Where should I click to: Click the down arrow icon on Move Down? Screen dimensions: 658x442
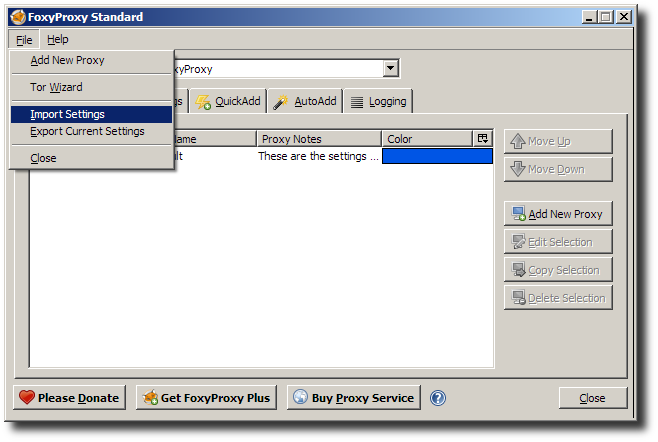click(x=518, y=169)
